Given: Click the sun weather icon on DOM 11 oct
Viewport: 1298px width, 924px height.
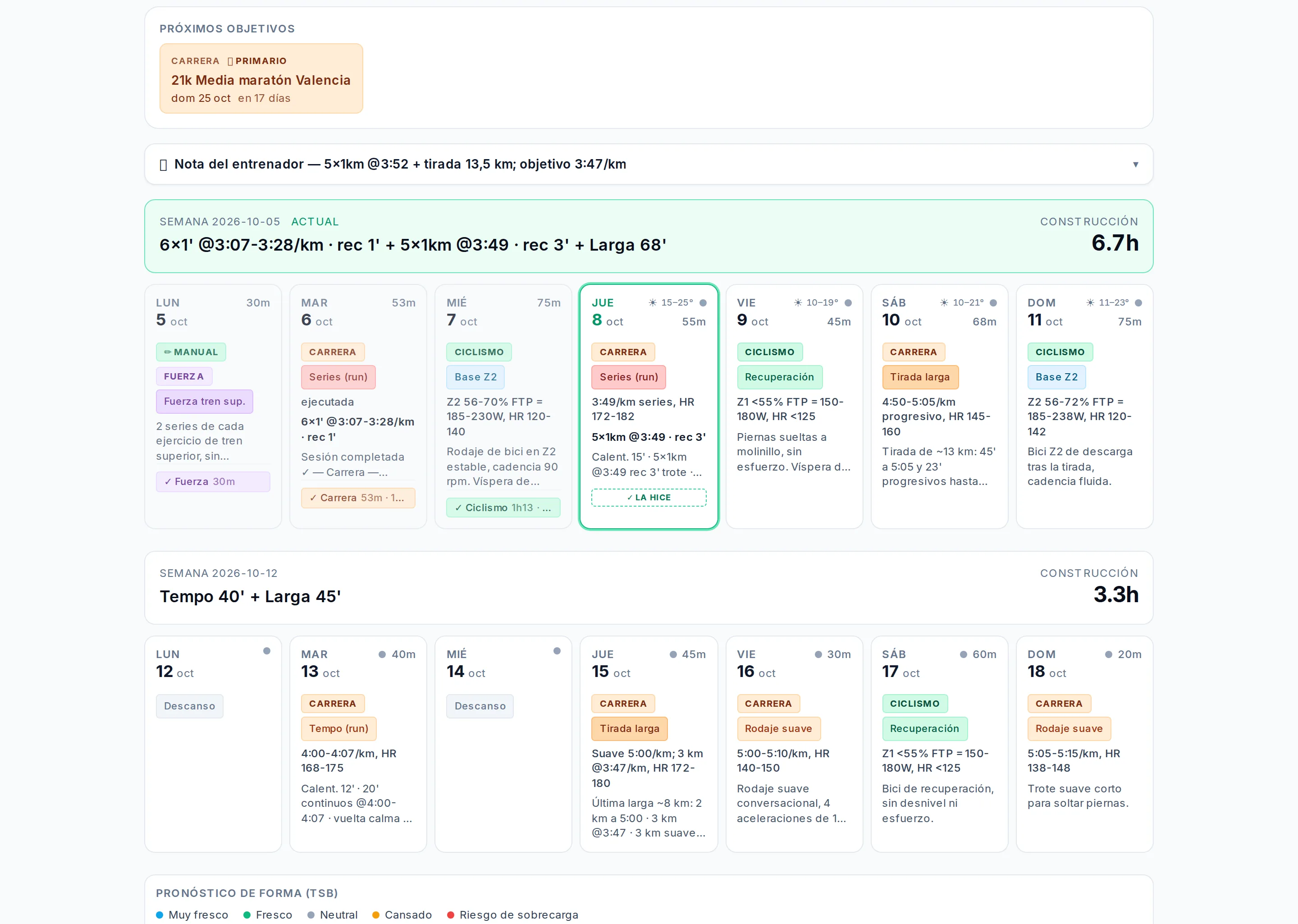Looking at the screenshot, I should pos(1090,303).
